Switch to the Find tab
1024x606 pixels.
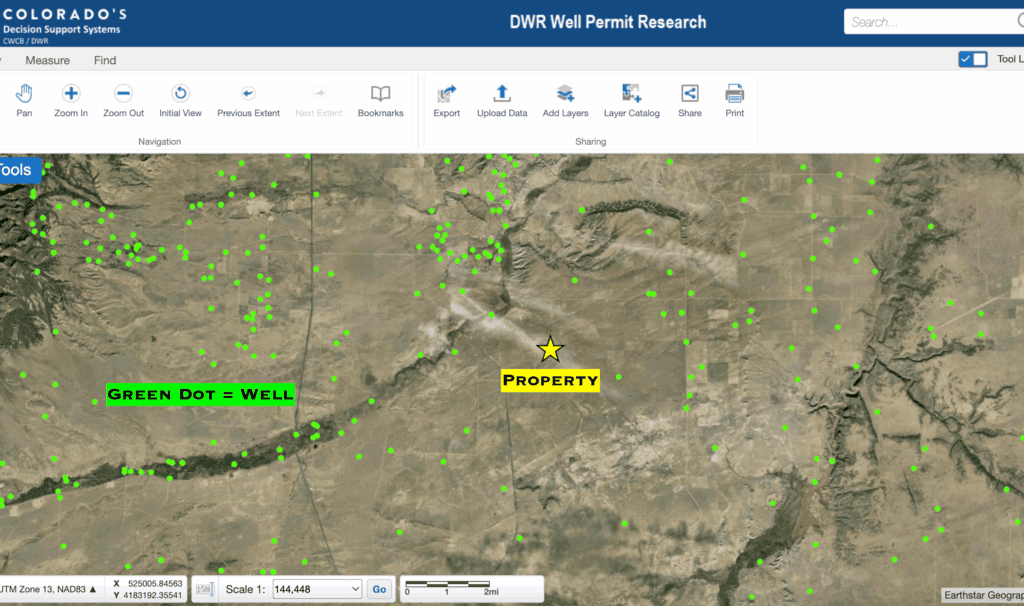pos(105,61)
